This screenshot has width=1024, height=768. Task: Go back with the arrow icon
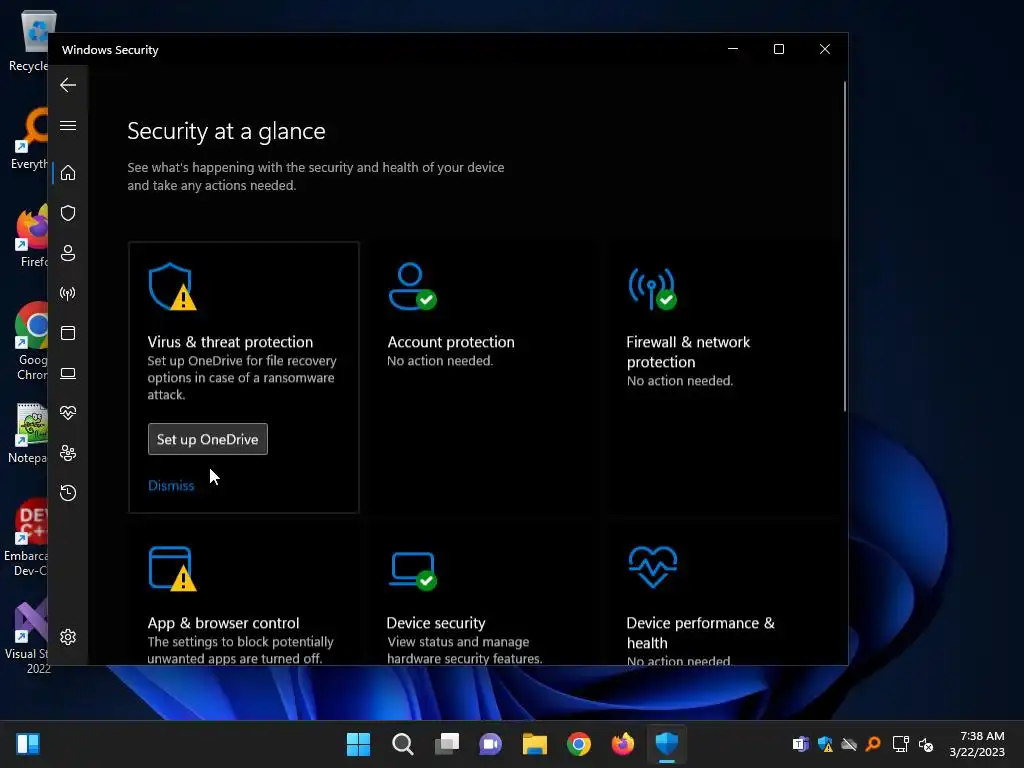(68, 85)
